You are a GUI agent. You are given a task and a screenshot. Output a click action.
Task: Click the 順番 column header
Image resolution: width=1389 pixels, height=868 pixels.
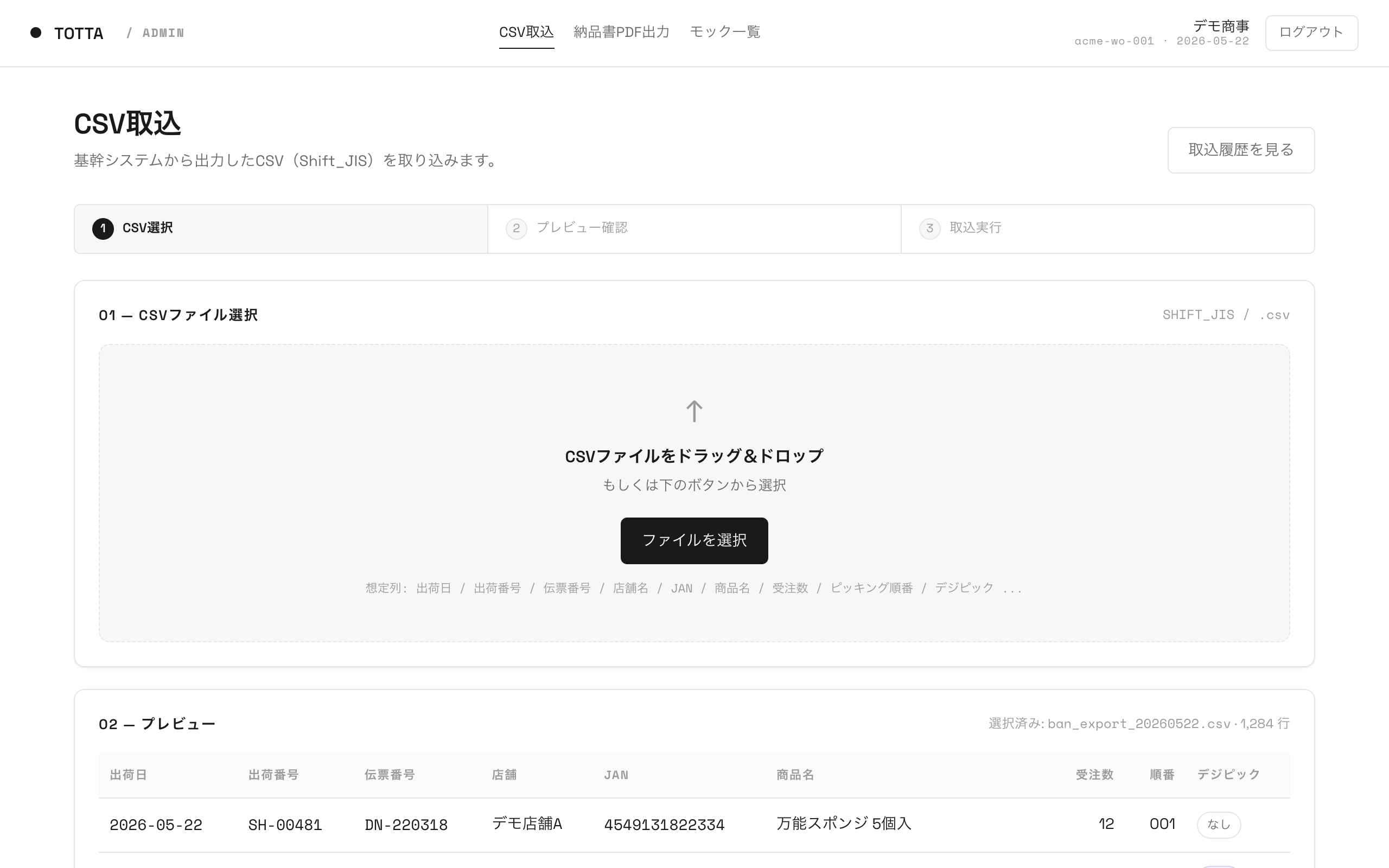click(x=1162, y=775)
